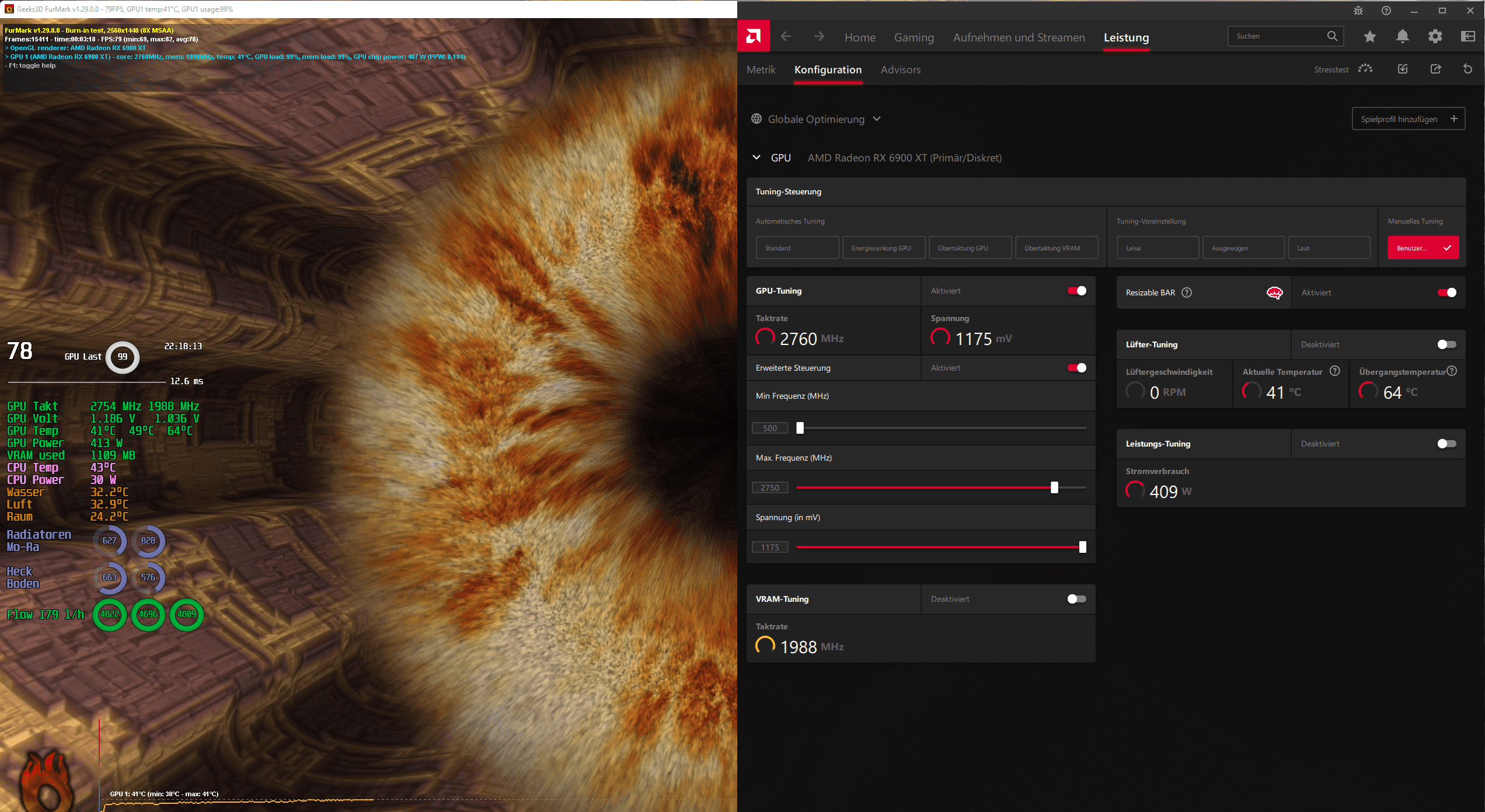Click the FurMark window title icon
Image resolution: width=1485 pixels, height=812 pixels.
coord(9,9)
